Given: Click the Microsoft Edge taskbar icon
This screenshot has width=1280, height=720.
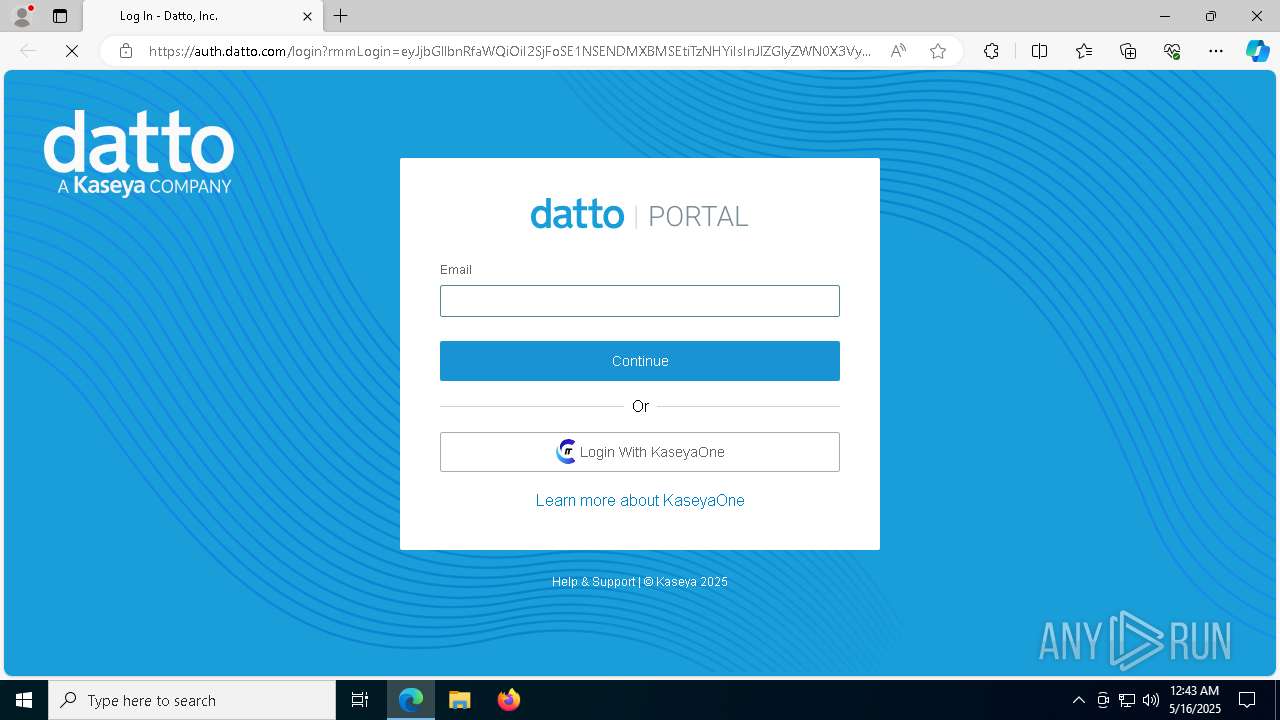Looking at the screenshot, I should tap(411, 700).
